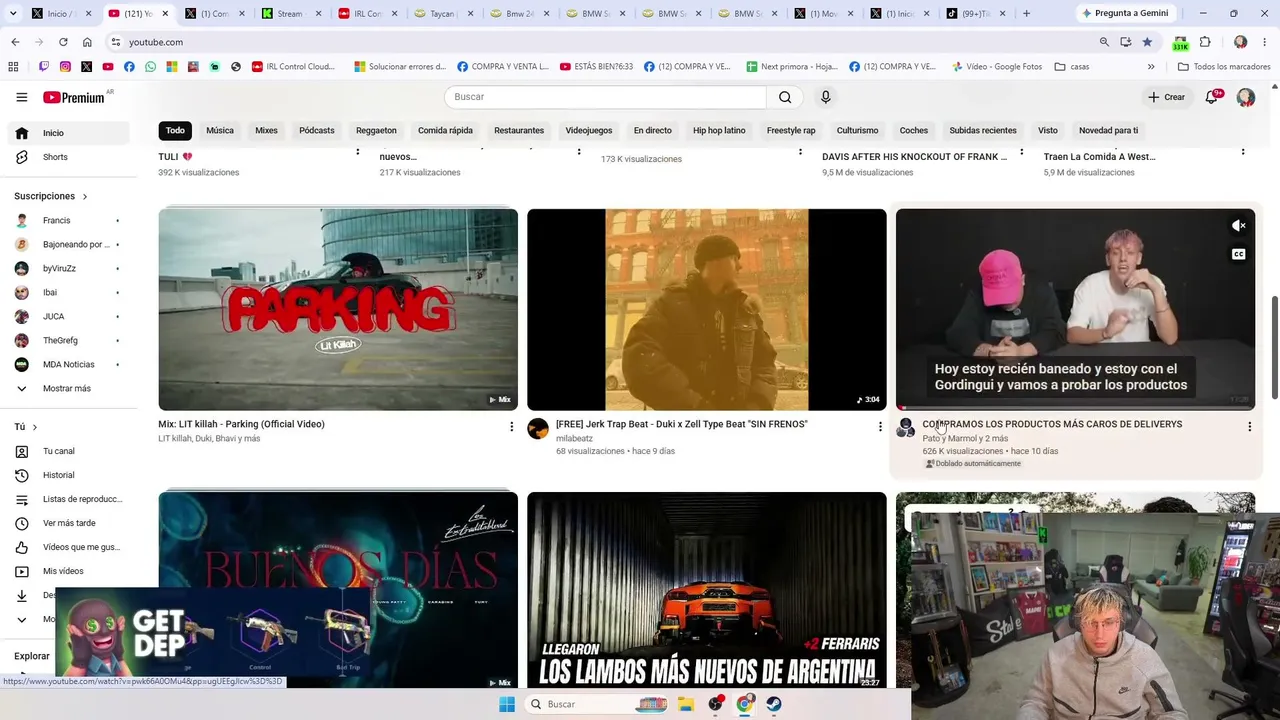The height and width of the screenshot is (720, 1280).
Task: Open the account avatar menu in YouTube
Action: [x=1245, y=97]
